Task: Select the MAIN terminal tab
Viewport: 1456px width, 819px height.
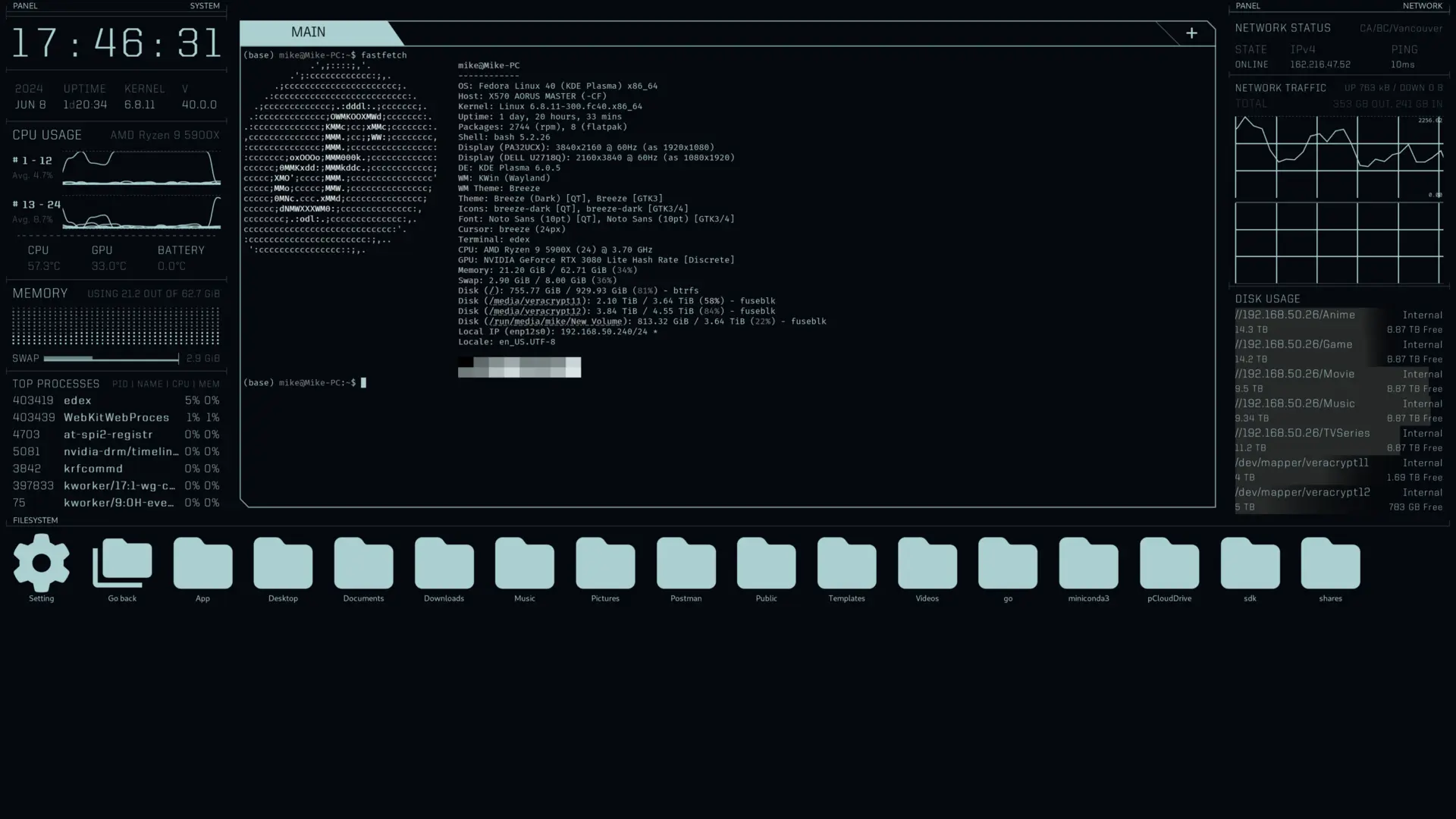Action: 309,33
